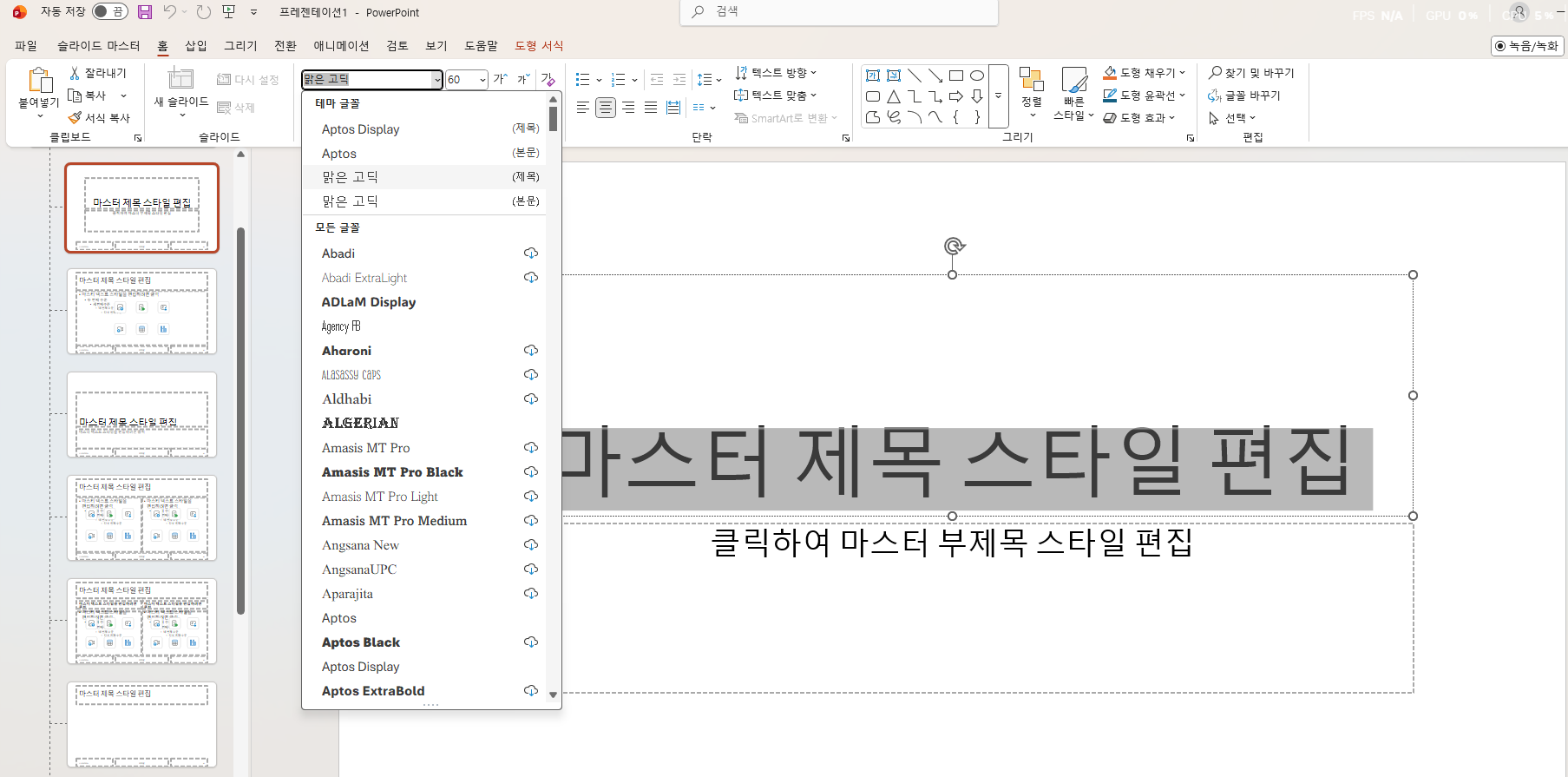The image size is (1568, 777).
Task: Click the Undo arrow icon
Action: 170,12
